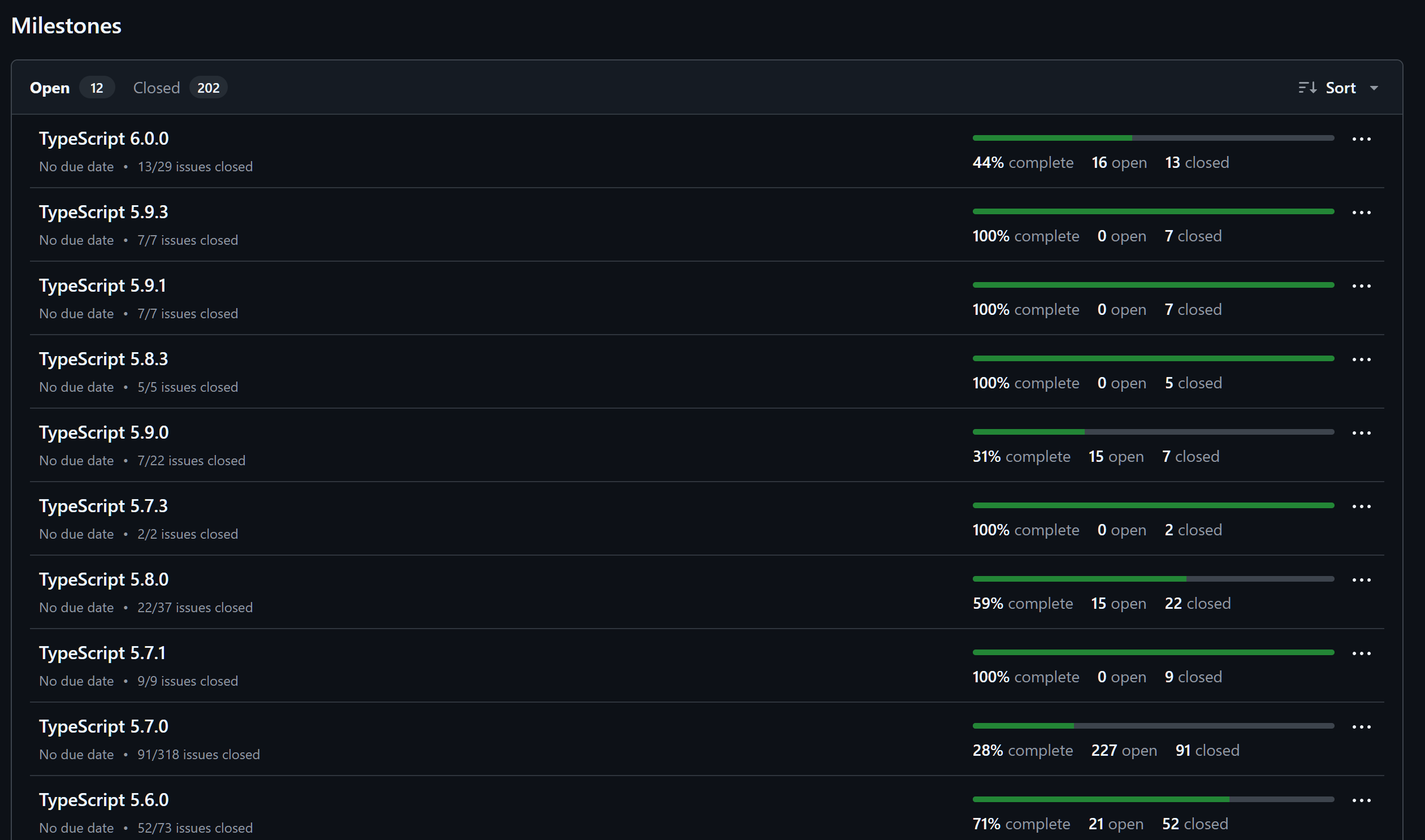This screenshot has height=840, width=1425.
Task: Open the TypeScript 5.9.0 milestone
Action: tap(103, 432)
